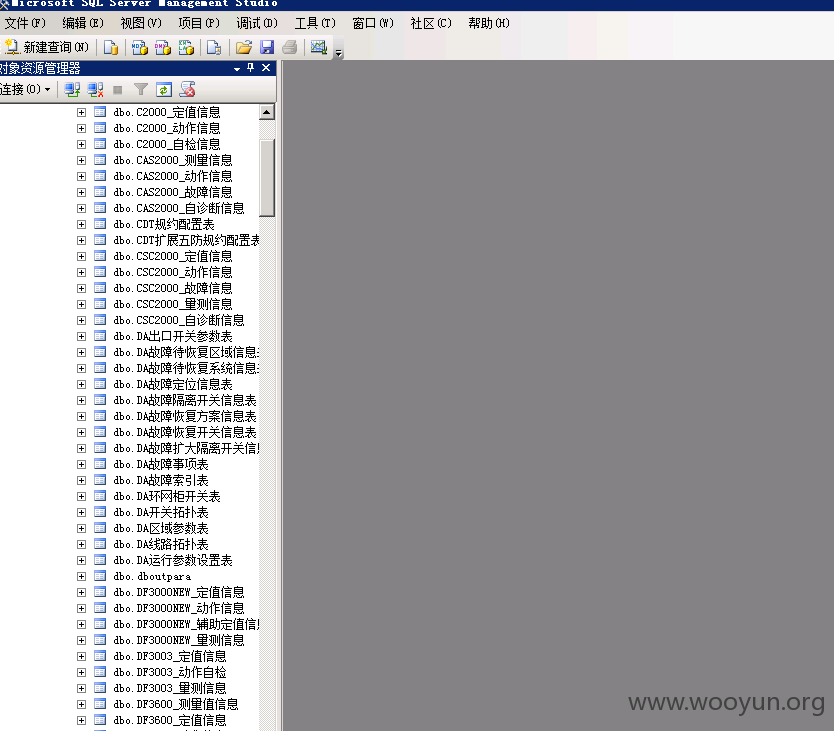Expand dbo.dboutpara node
Viewport: 834px width, 731px height.
pos(81,576)
